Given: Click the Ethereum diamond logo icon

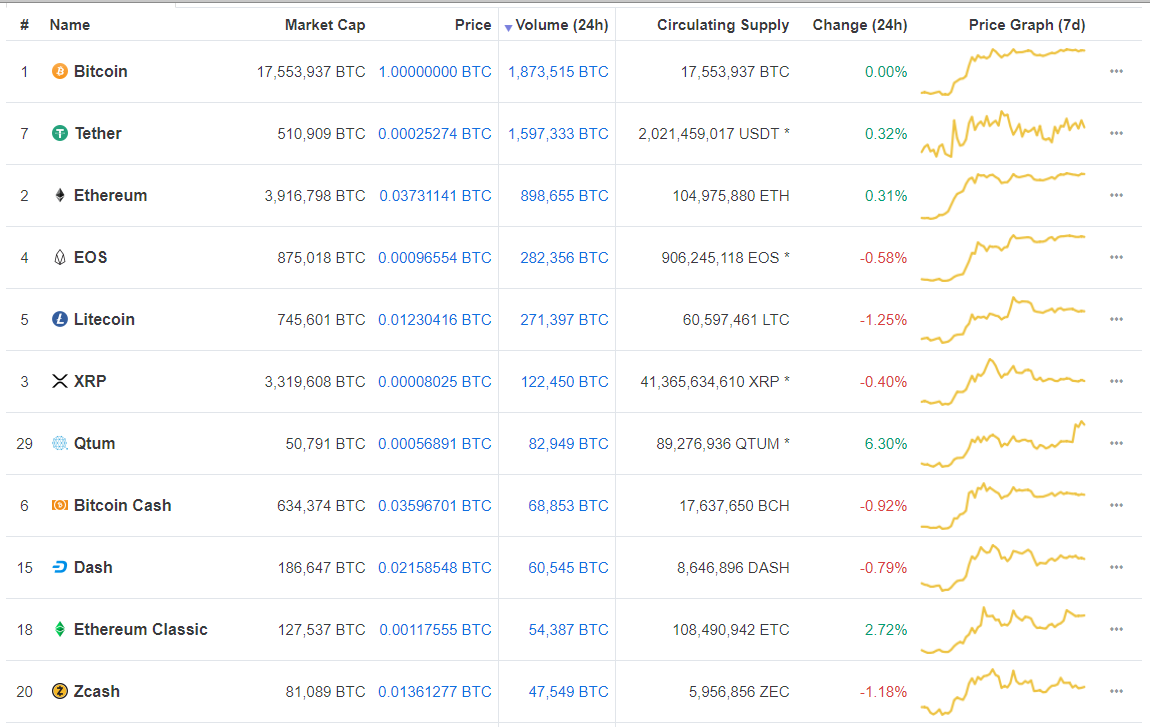Looking at the screenshot, I should (60, 196).
